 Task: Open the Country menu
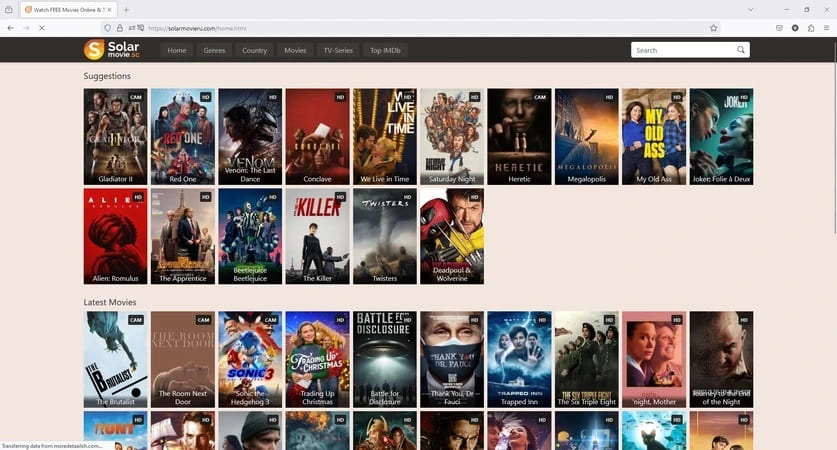(x=254, y=50)
